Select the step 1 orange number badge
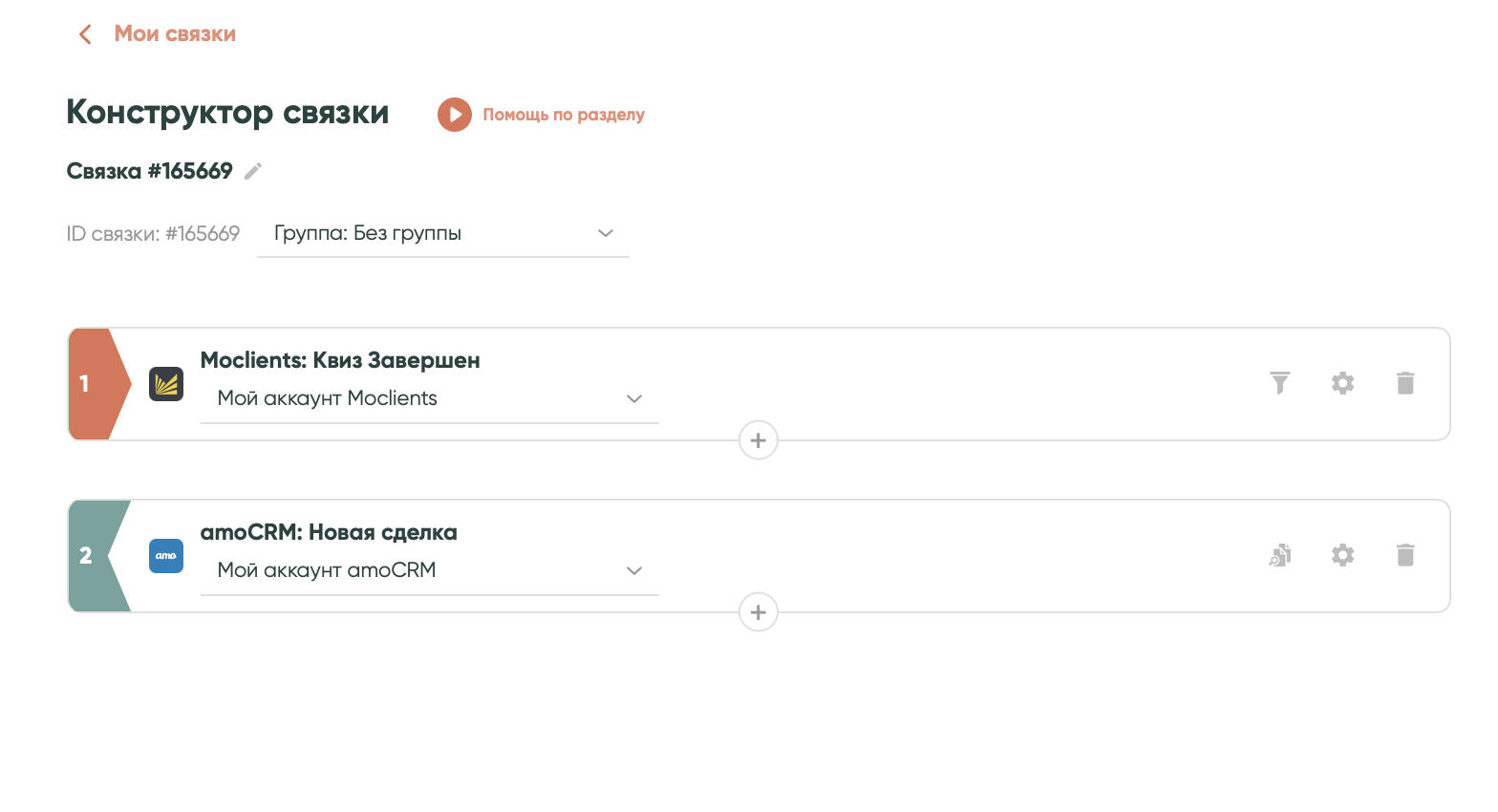 coord(92,384)
